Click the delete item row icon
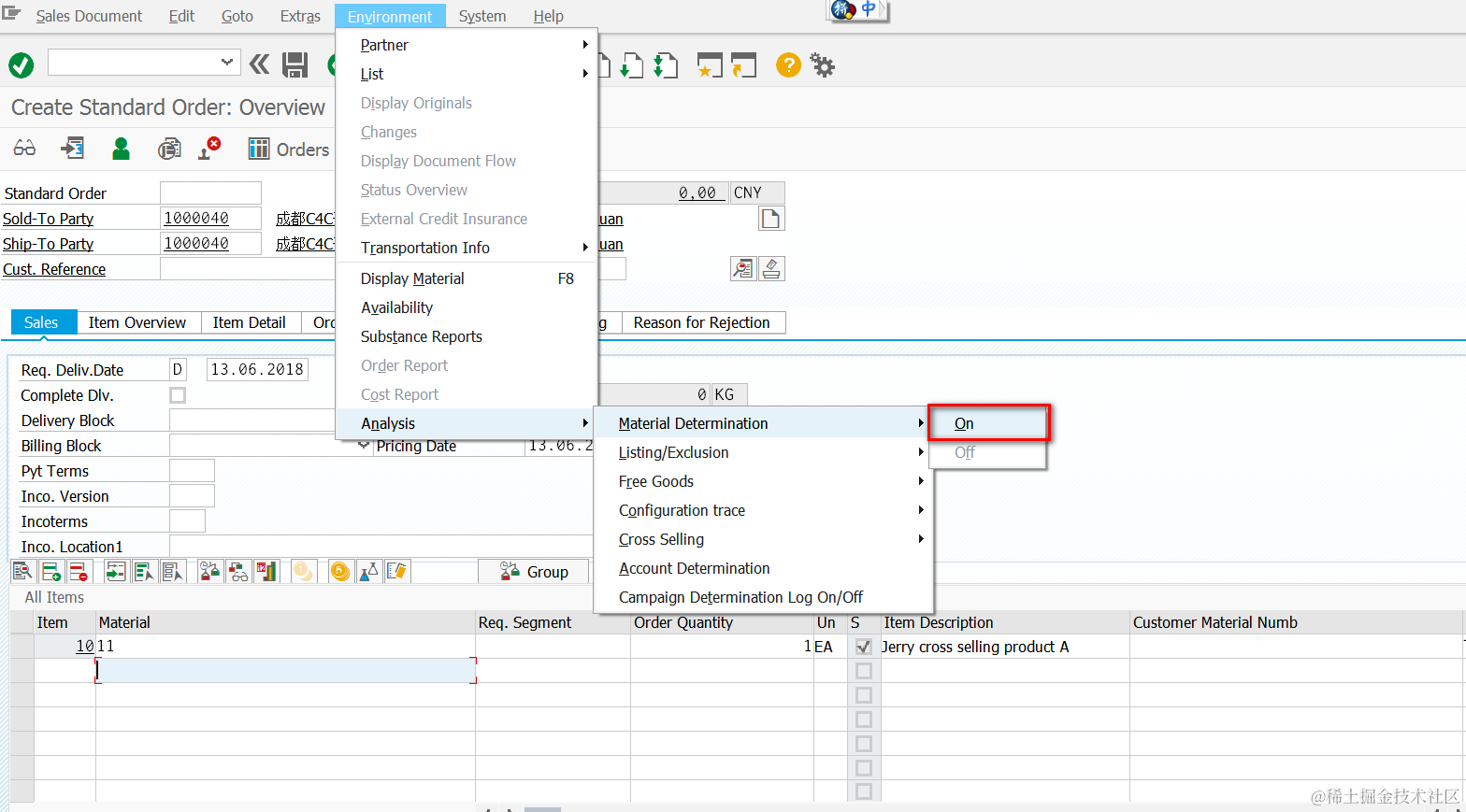The image size is (1466, 812). pos(79,571)
